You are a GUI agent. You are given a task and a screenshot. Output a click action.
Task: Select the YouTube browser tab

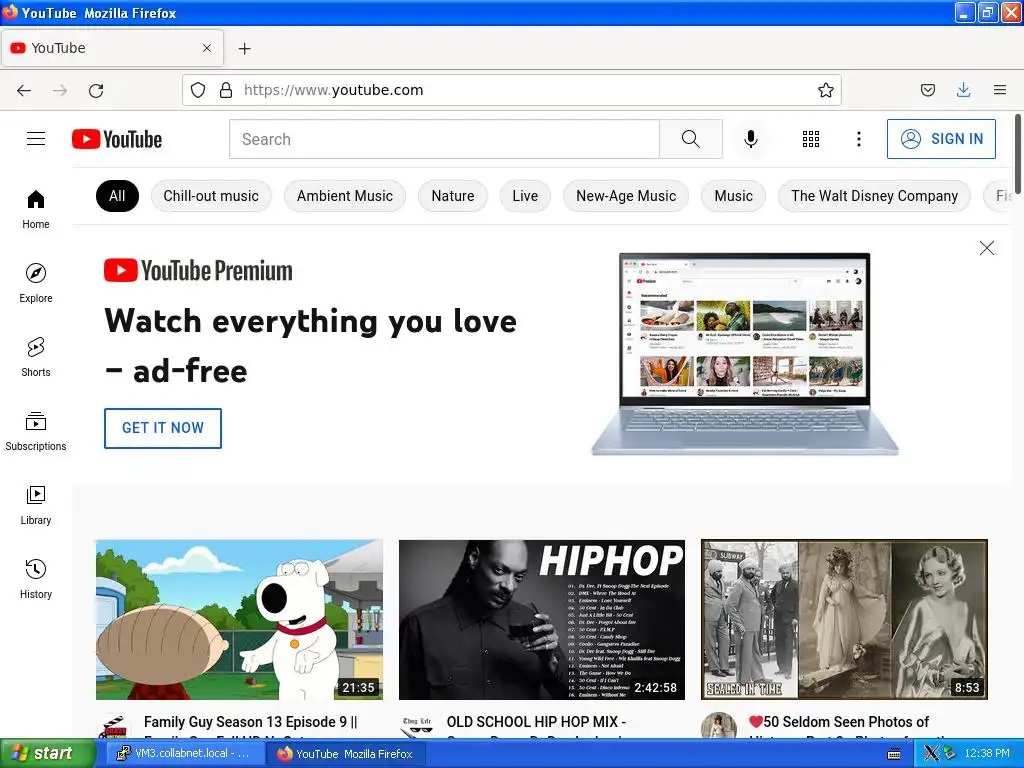point(112,48)
